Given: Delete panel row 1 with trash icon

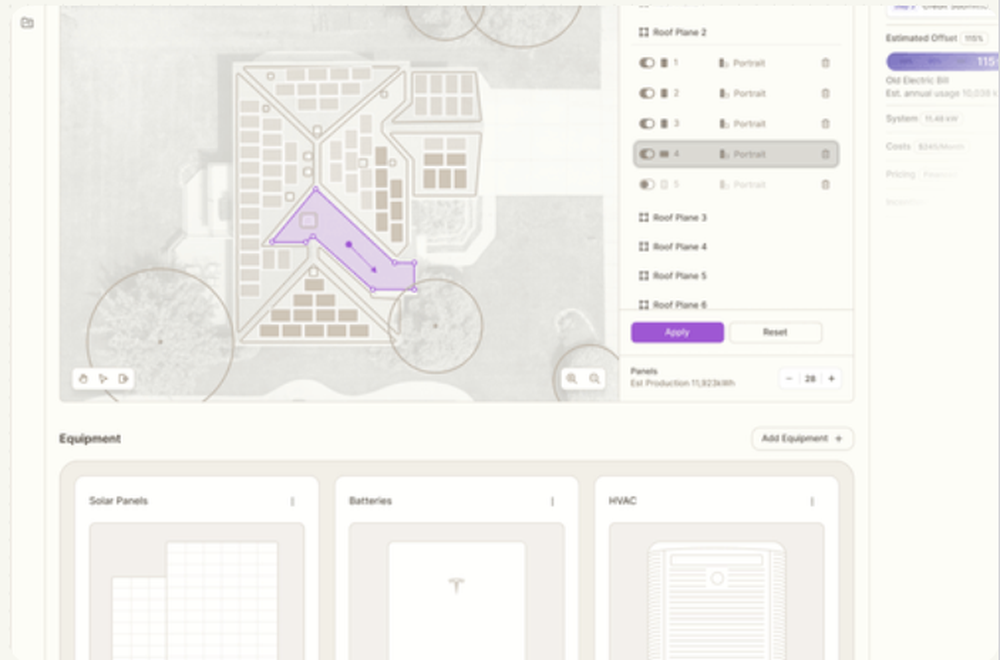Looking at the screenshot, I should (825, 63).
